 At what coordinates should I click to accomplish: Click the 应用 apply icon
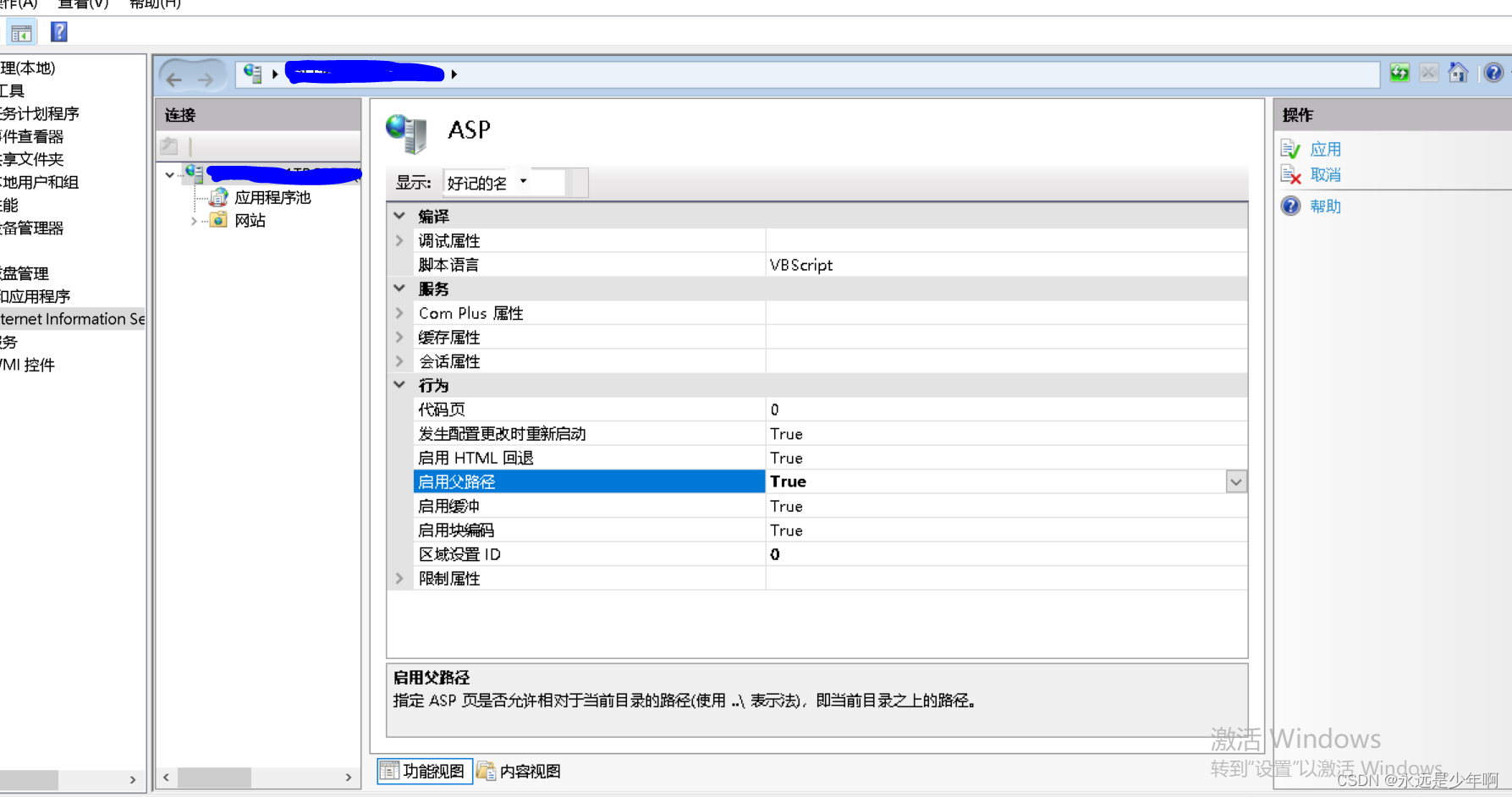coord(1290,150)
